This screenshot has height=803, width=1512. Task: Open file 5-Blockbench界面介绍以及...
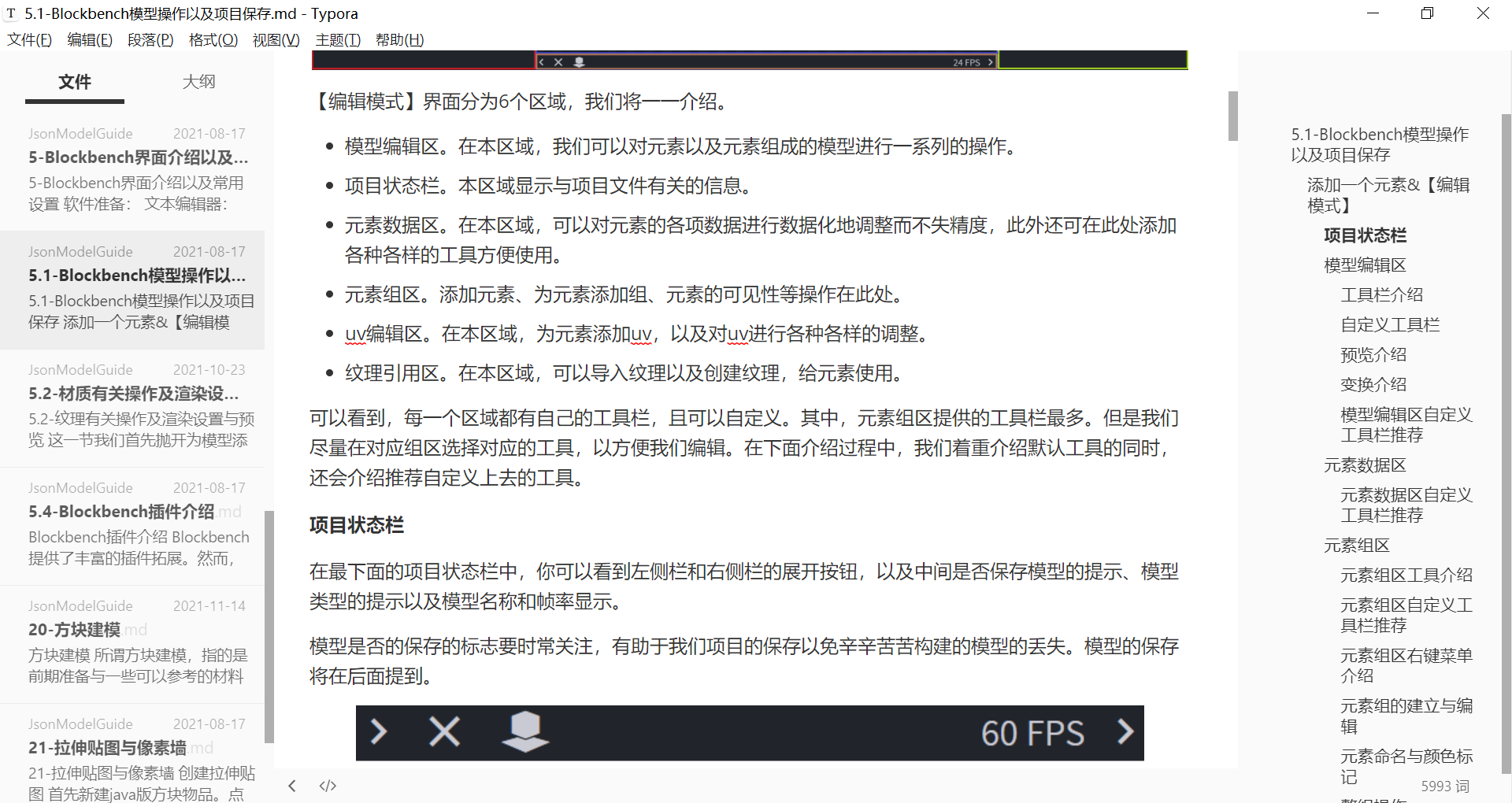click(132, 172)
